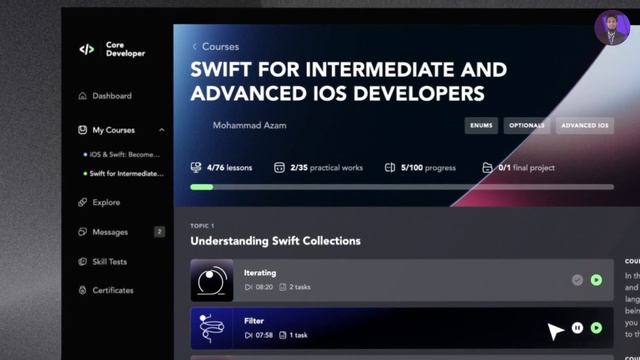Viewport: 640px width, 360px height.
Task: Click the My Courses sidebar icon
Action: tap(82, 130)
